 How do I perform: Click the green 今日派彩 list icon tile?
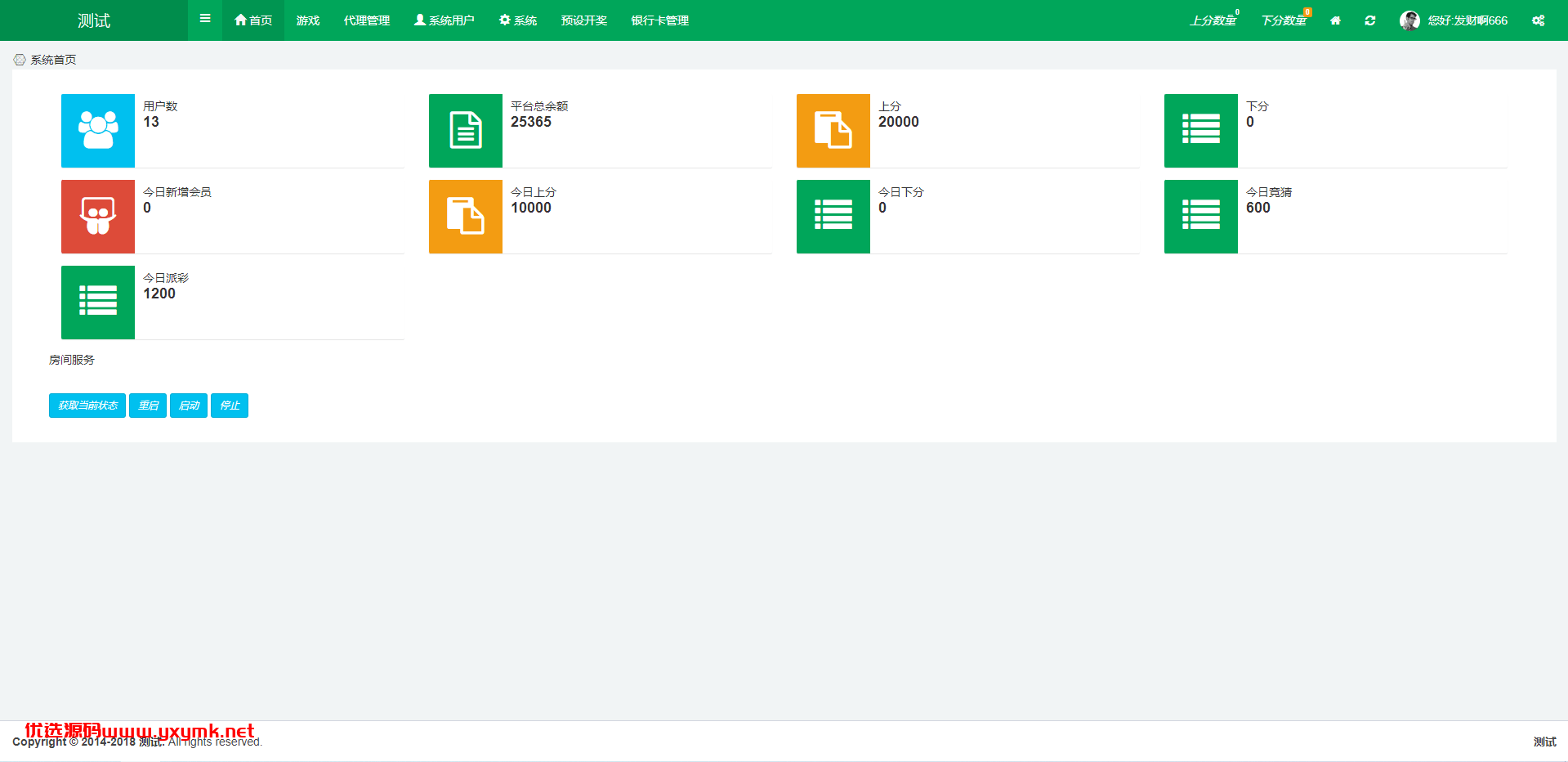point(98,303)
